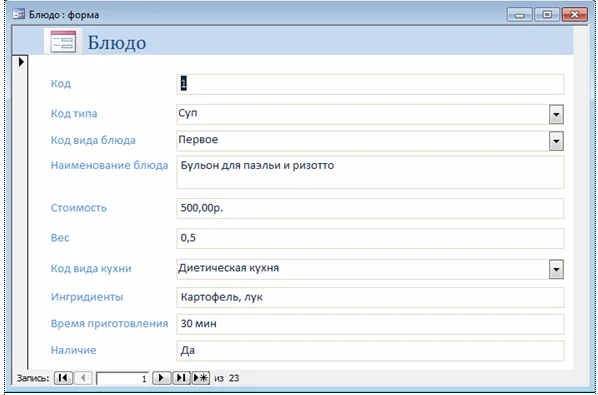Click the form icon beside Блюдо header

(x=63, y=42)
